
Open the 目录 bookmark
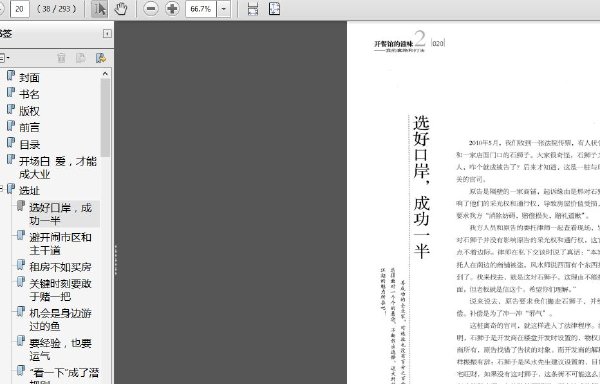29,145
